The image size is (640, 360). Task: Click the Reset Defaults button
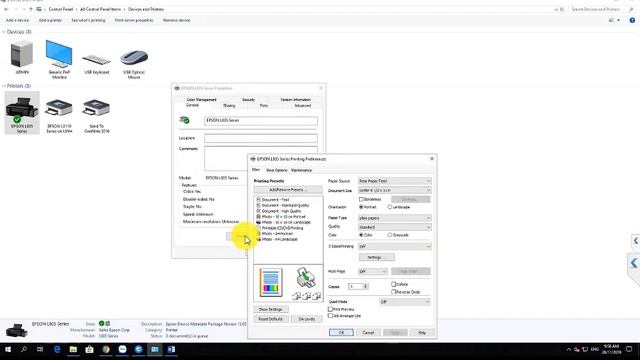coord(270,319)
